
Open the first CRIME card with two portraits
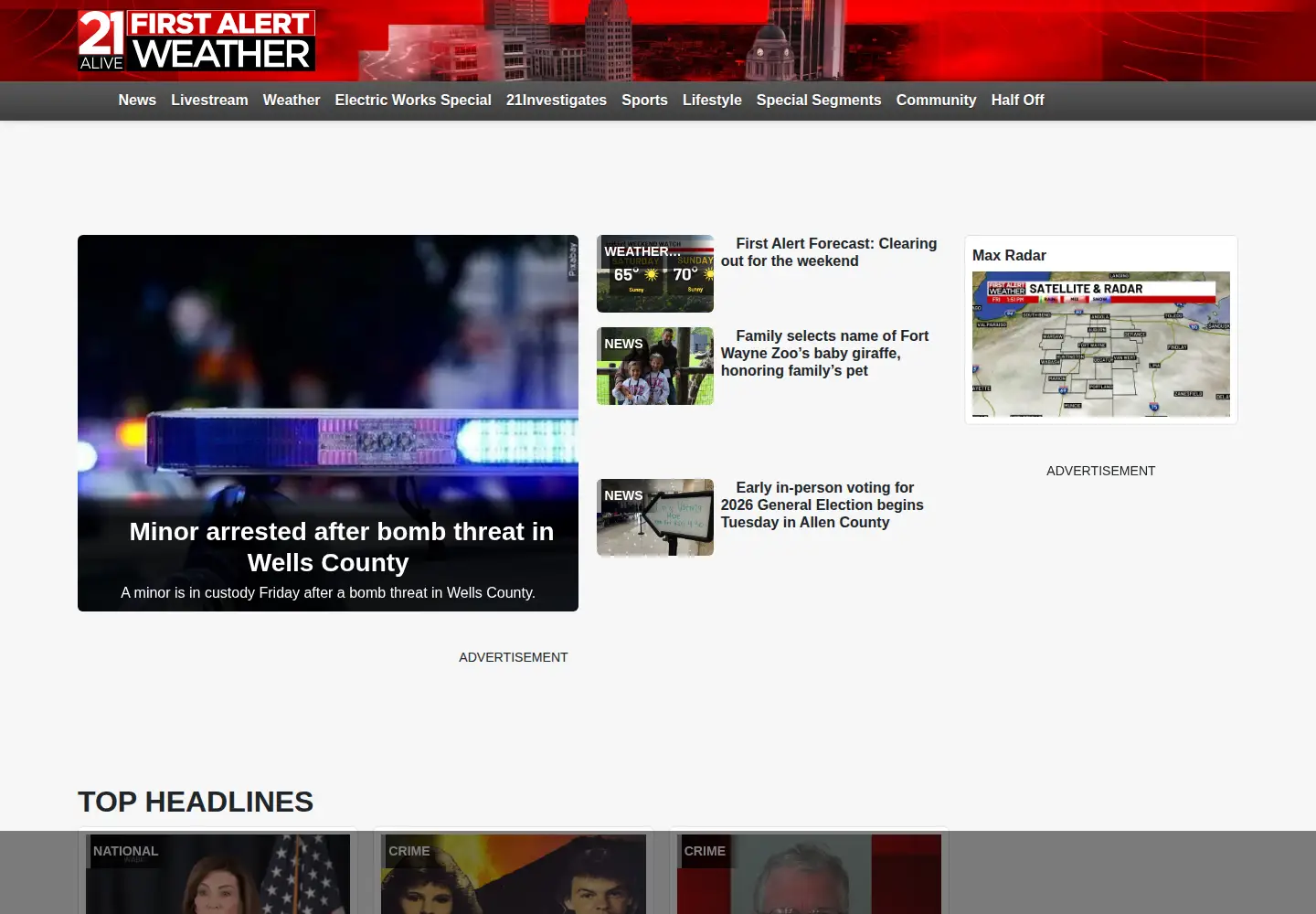(x=514, y=874)
